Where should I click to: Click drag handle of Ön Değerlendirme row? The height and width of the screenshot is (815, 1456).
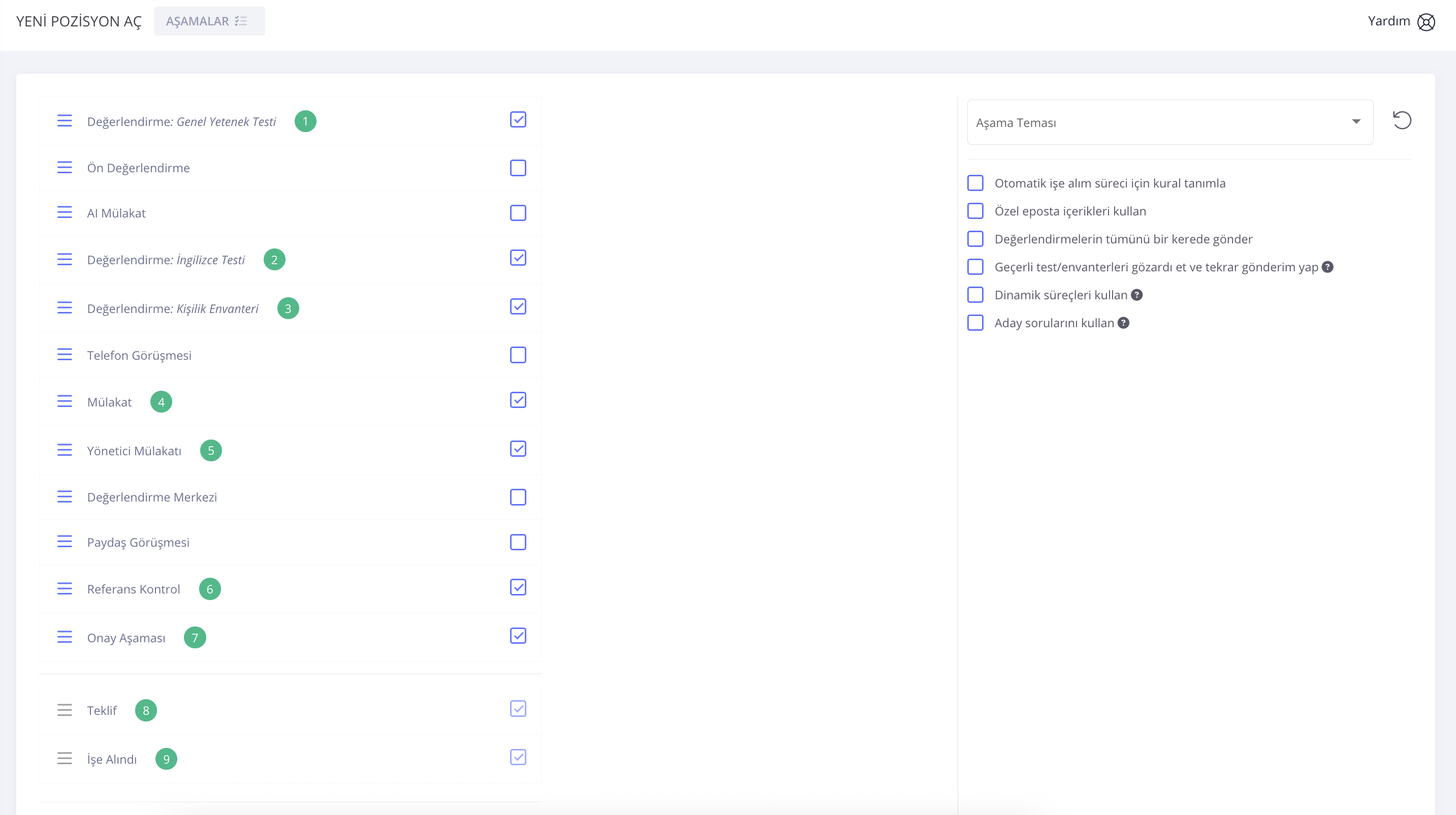(65, 168)
